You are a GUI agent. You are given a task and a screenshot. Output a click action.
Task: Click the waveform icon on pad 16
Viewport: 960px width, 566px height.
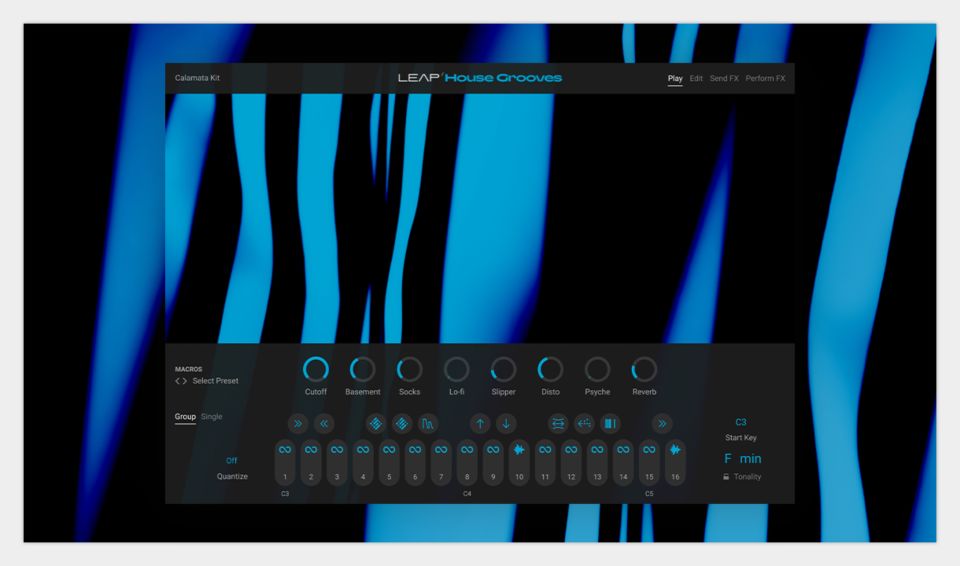point(675,451)
